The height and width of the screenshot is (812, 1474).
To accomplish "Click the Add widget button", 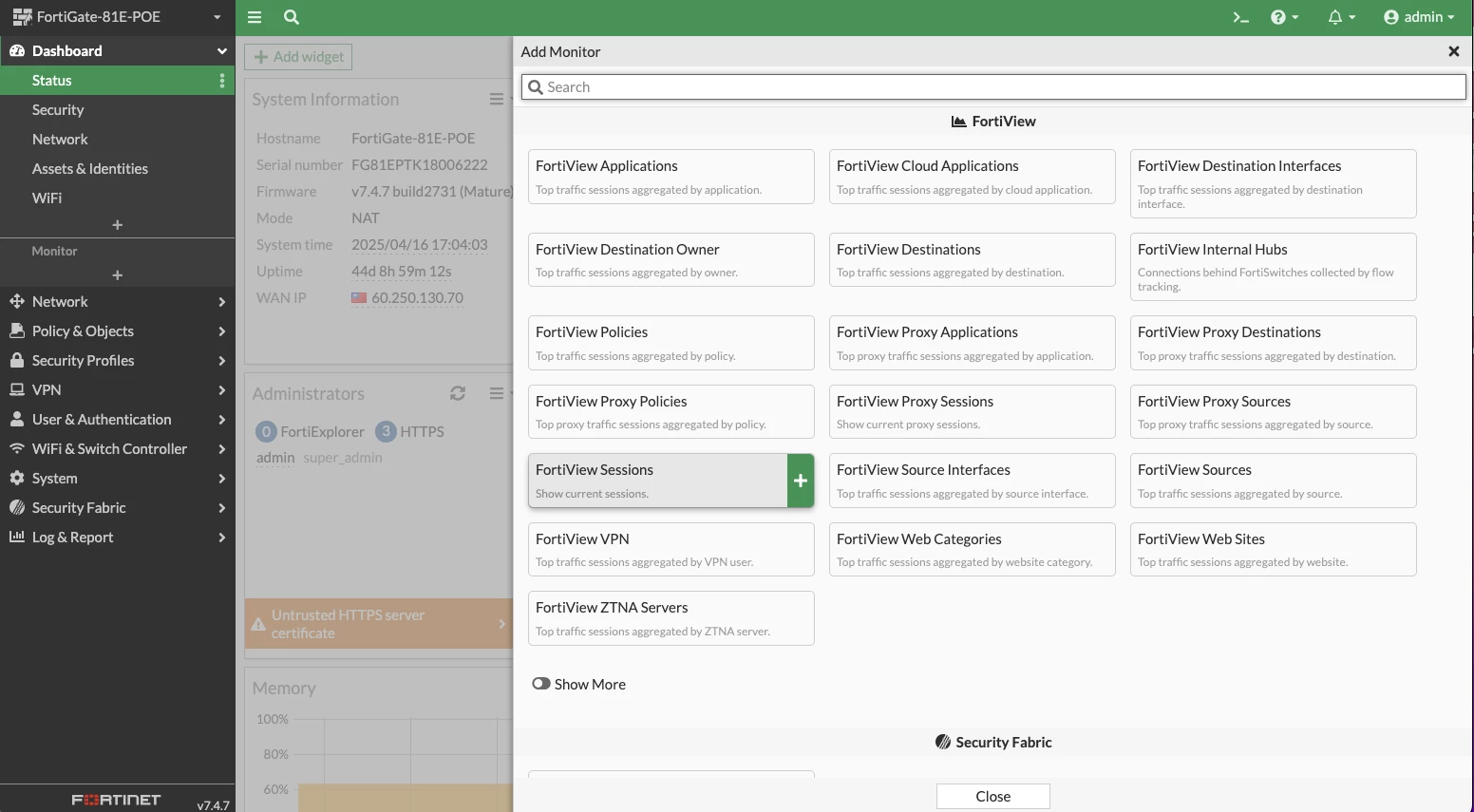I will [x=298, y=57].
